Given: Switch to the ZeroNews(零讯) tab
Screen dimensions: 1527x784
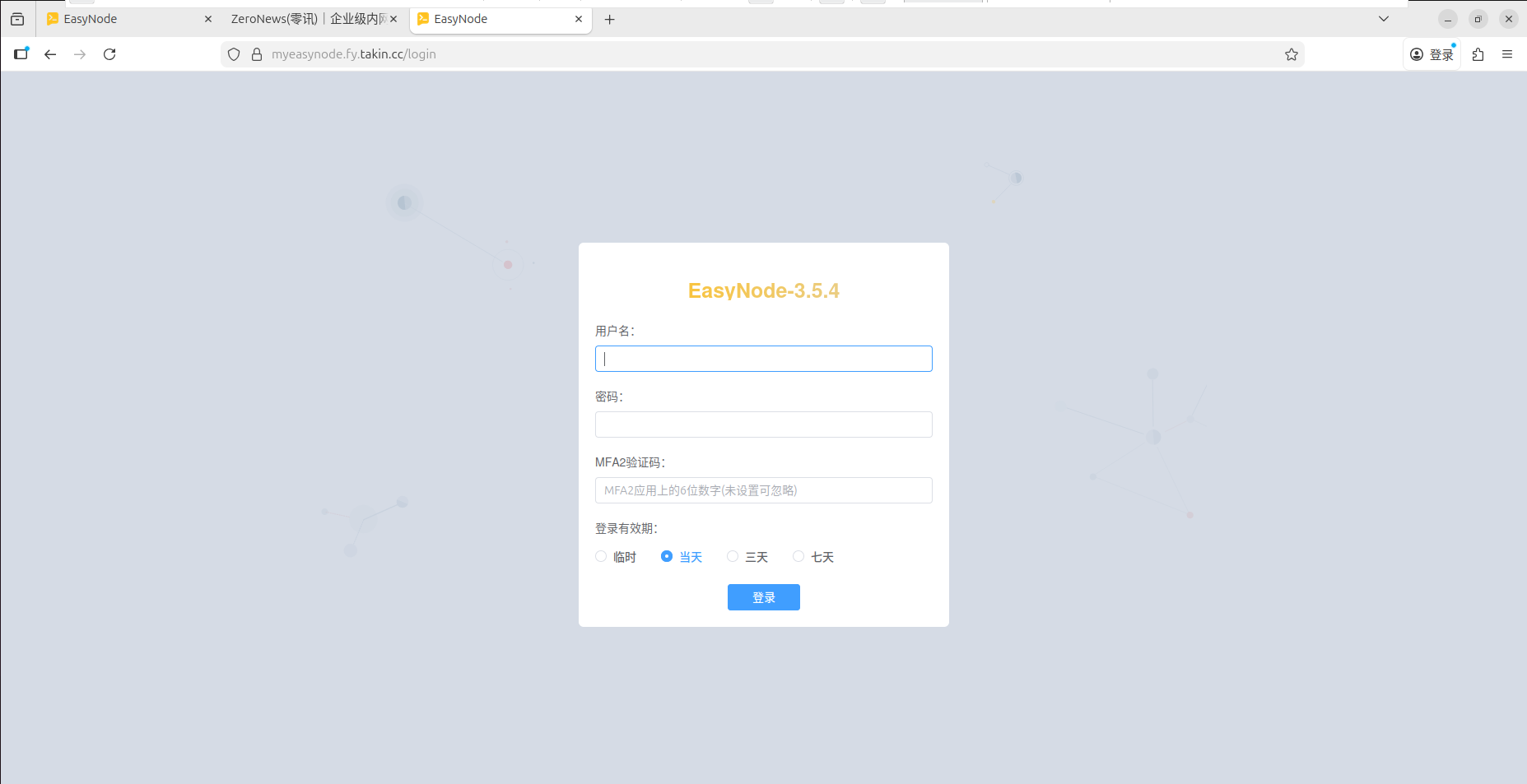Looking at the screenshot, I should click(x=307, y=19).
